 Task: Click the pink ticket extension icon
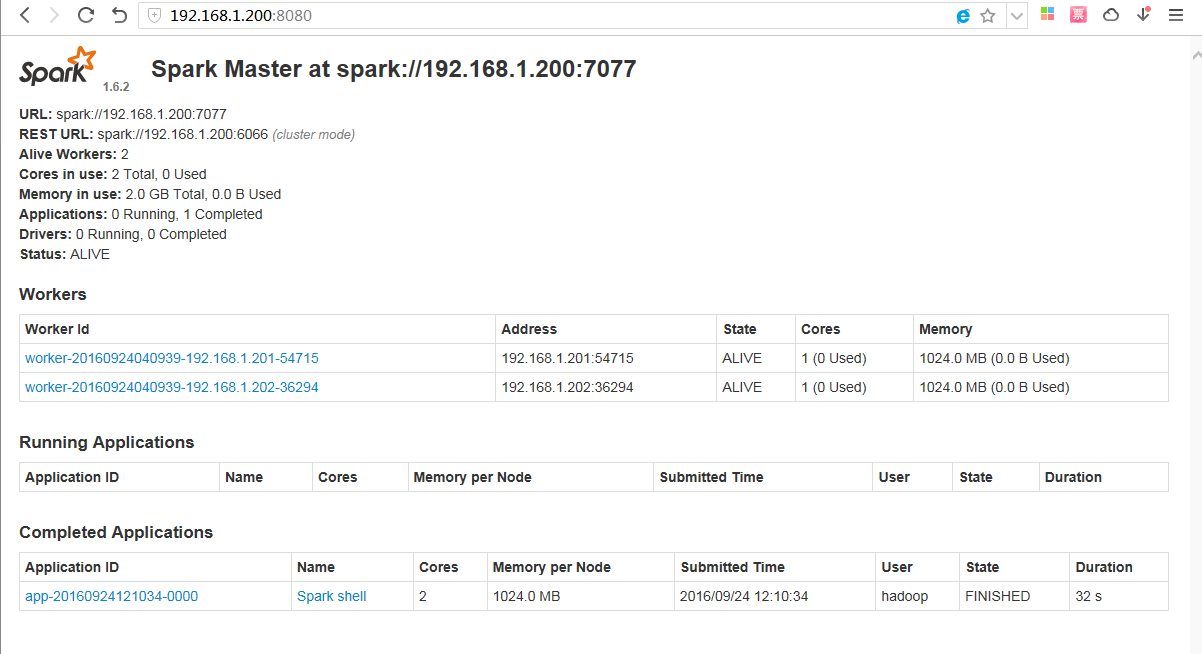[x=1078, y=14]
